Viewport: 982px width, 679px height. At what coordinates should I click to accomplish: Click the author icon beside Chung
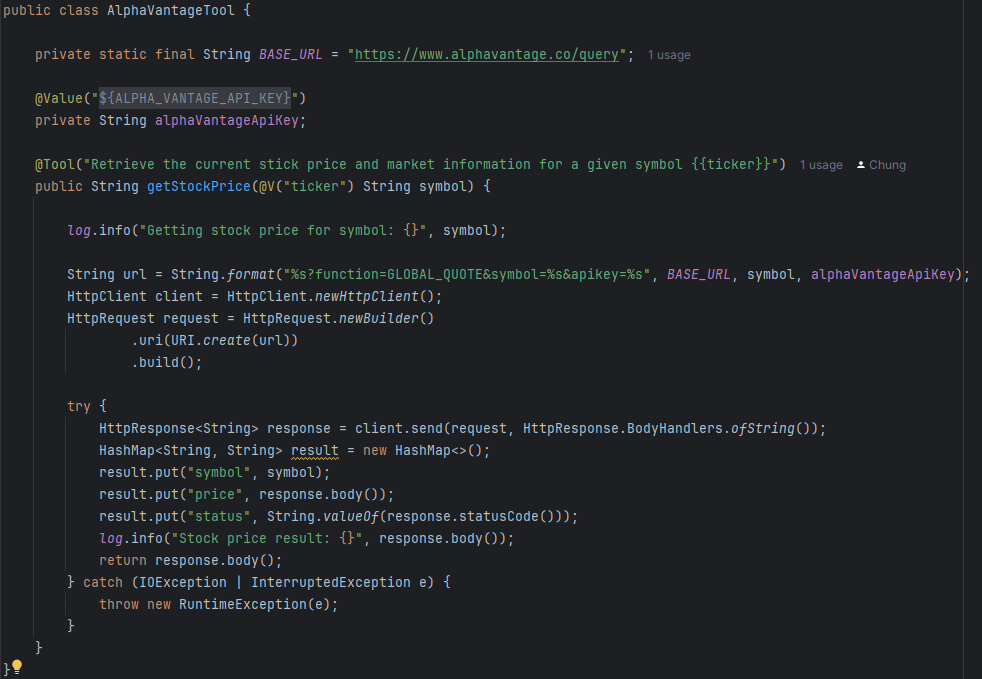click(861, 165)
